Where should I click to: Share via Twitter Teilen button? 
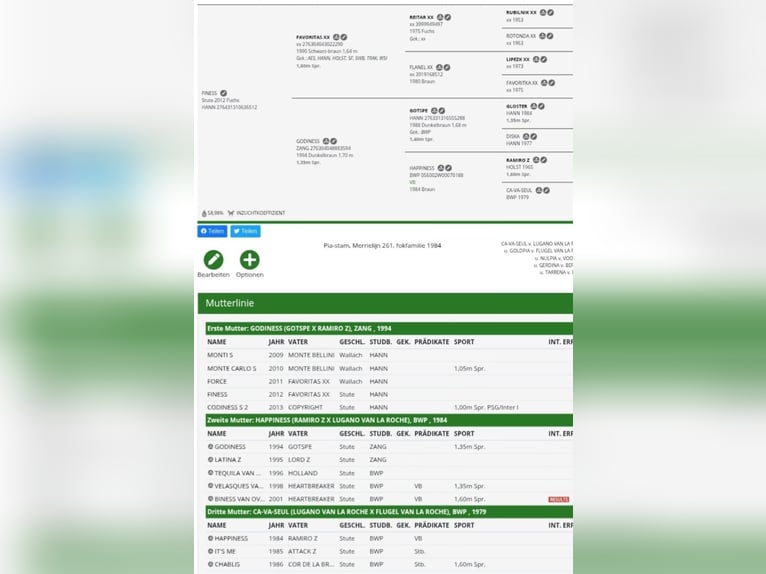click(245, 231)
